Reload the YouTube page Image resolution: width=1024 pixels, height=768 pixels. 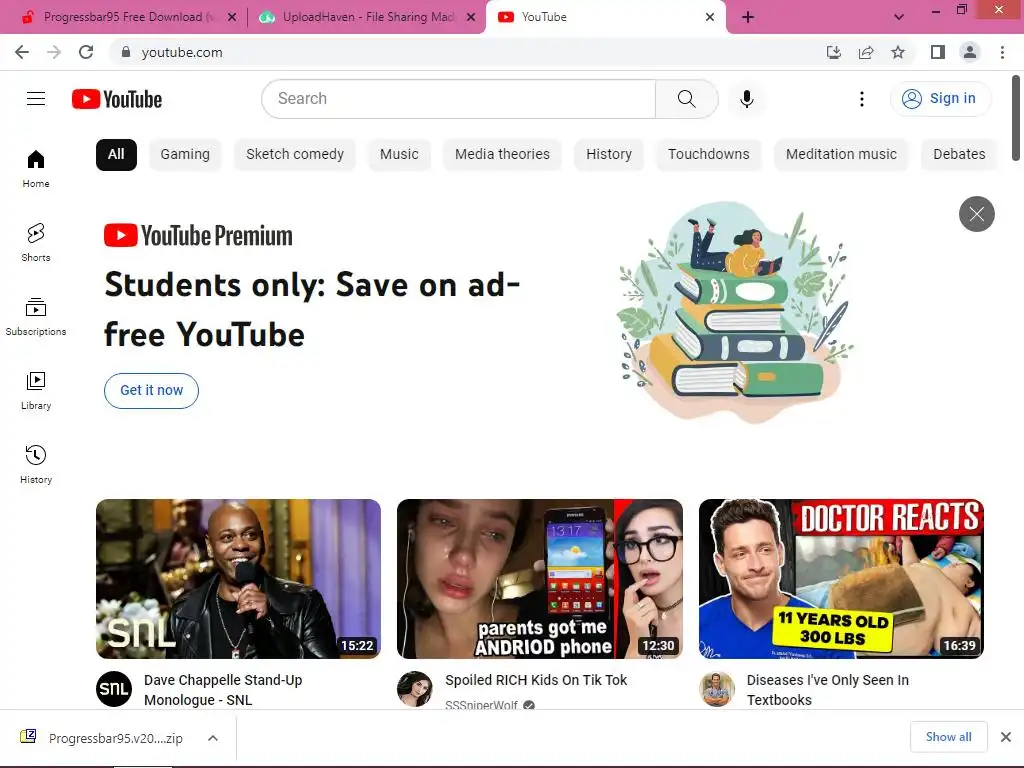tap(86, 52)
